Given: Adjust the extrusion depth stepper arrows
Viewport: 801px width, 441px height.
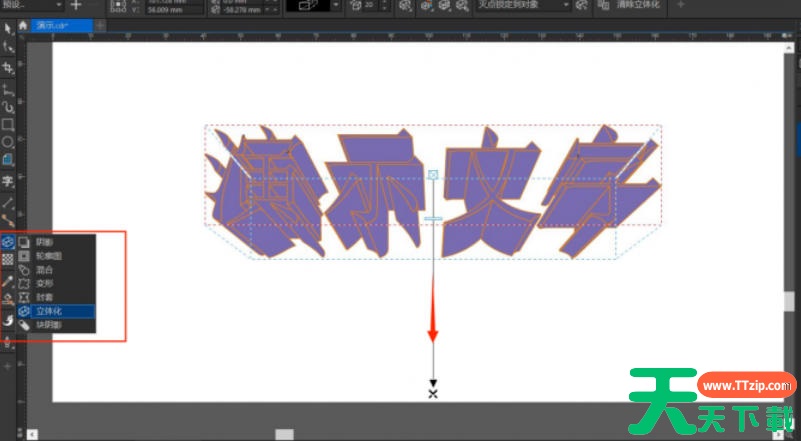Looking at the screenshot, I should point(385,5).
